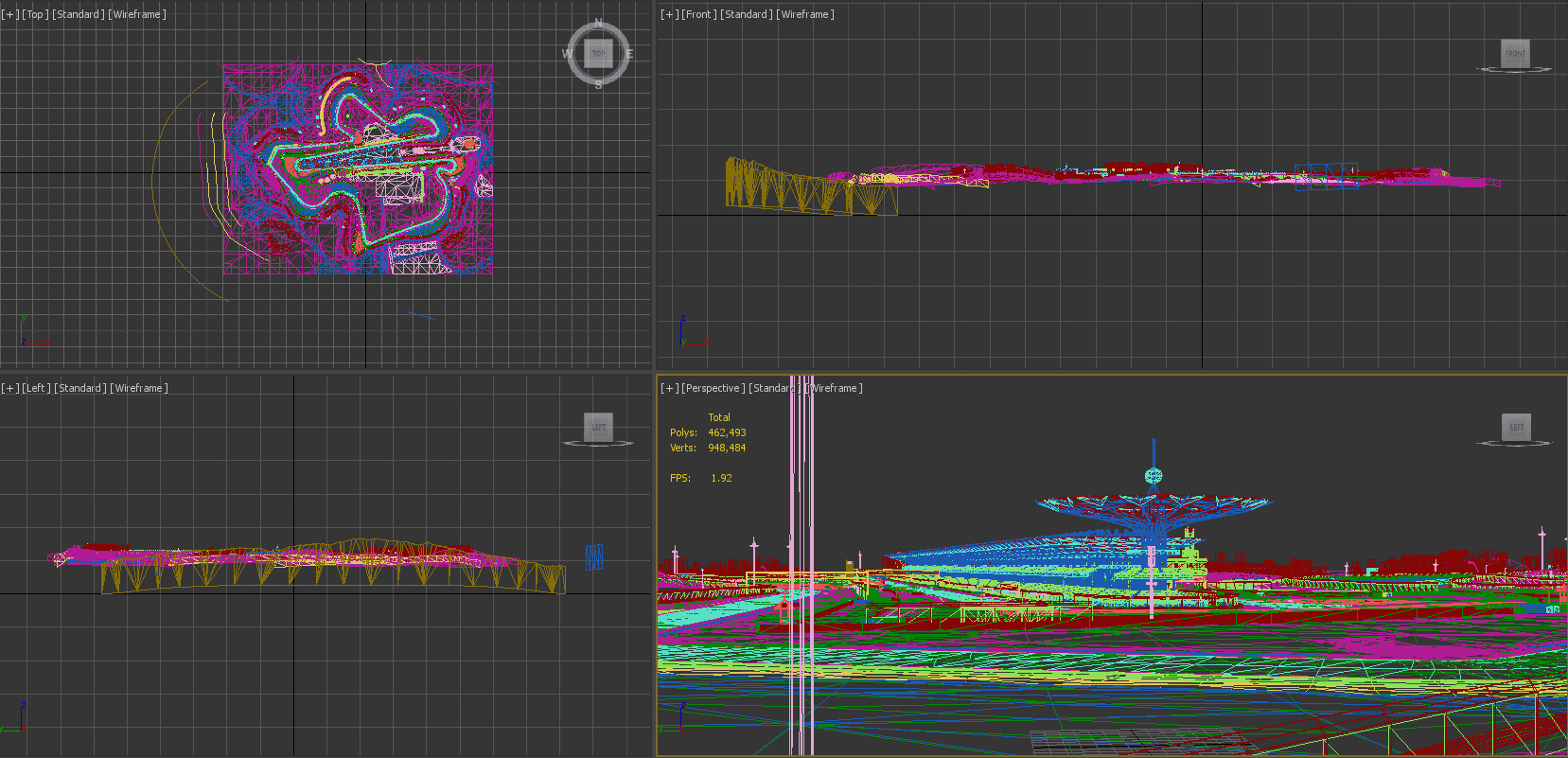Click [Standard] label in the Front viewport
Viewport: 1568px width, 758px height.
click(x=747, y=14)
